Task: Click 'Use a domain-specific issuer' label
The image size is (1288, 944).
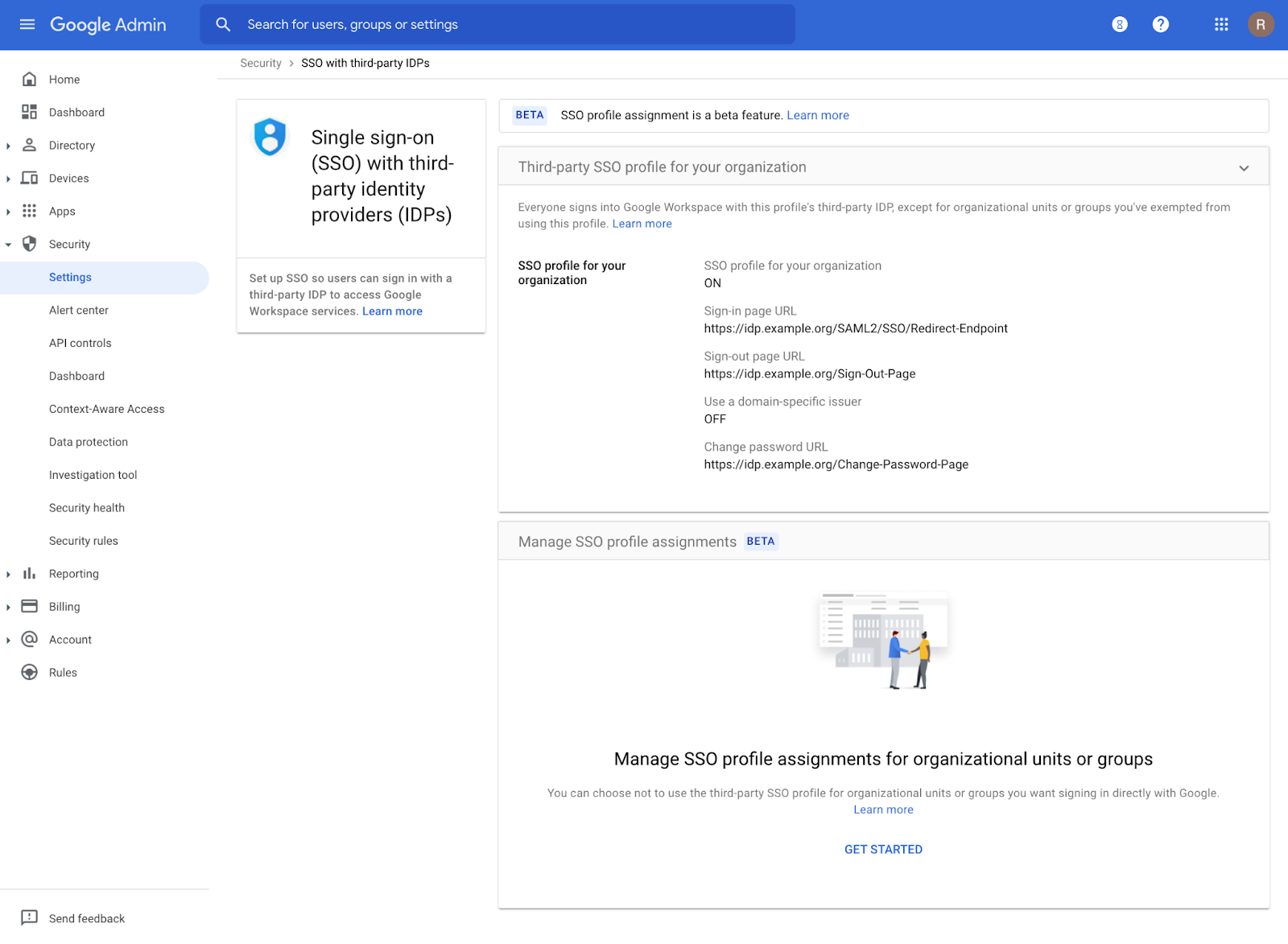Action: [782, 402]
